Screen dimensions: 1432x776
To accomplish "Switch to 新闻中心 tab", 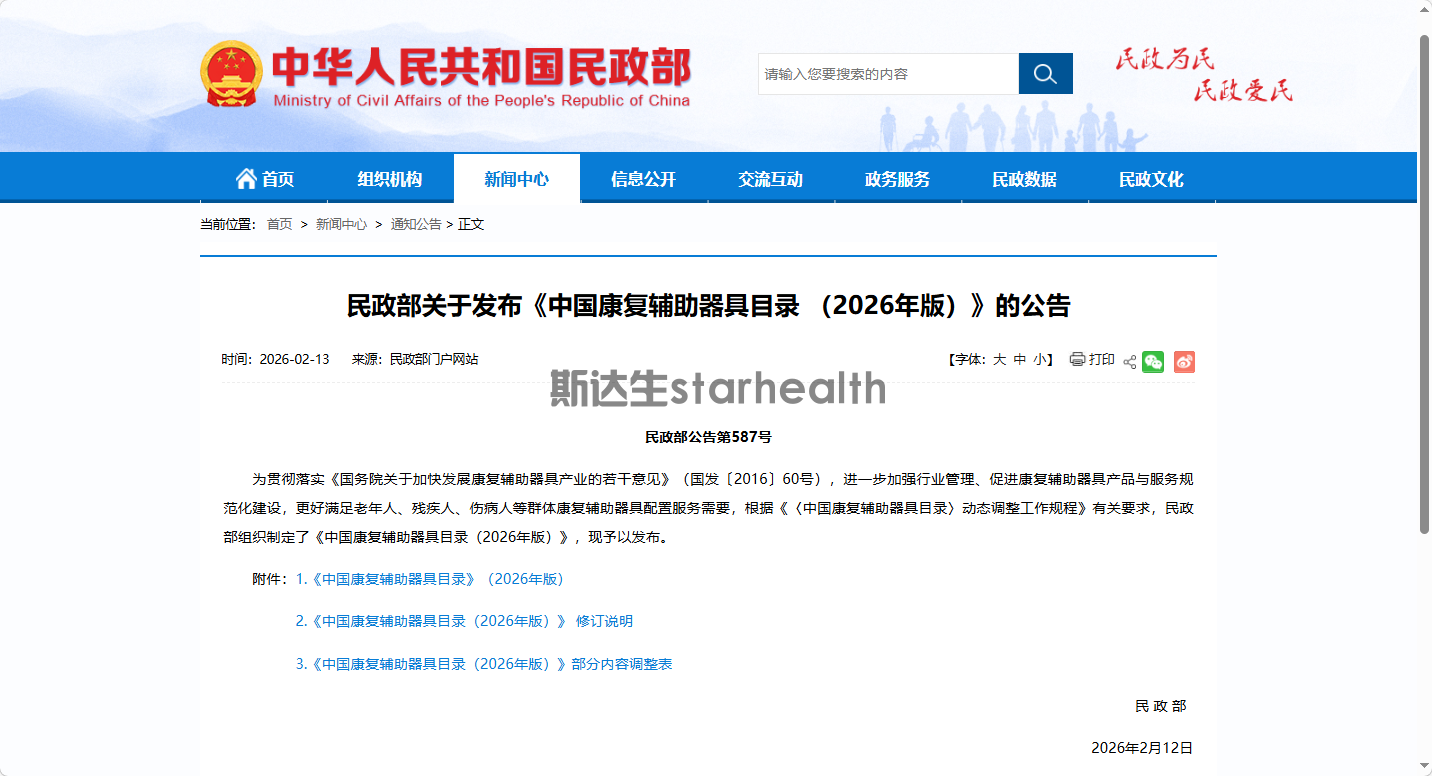I will tap(517, 179).
